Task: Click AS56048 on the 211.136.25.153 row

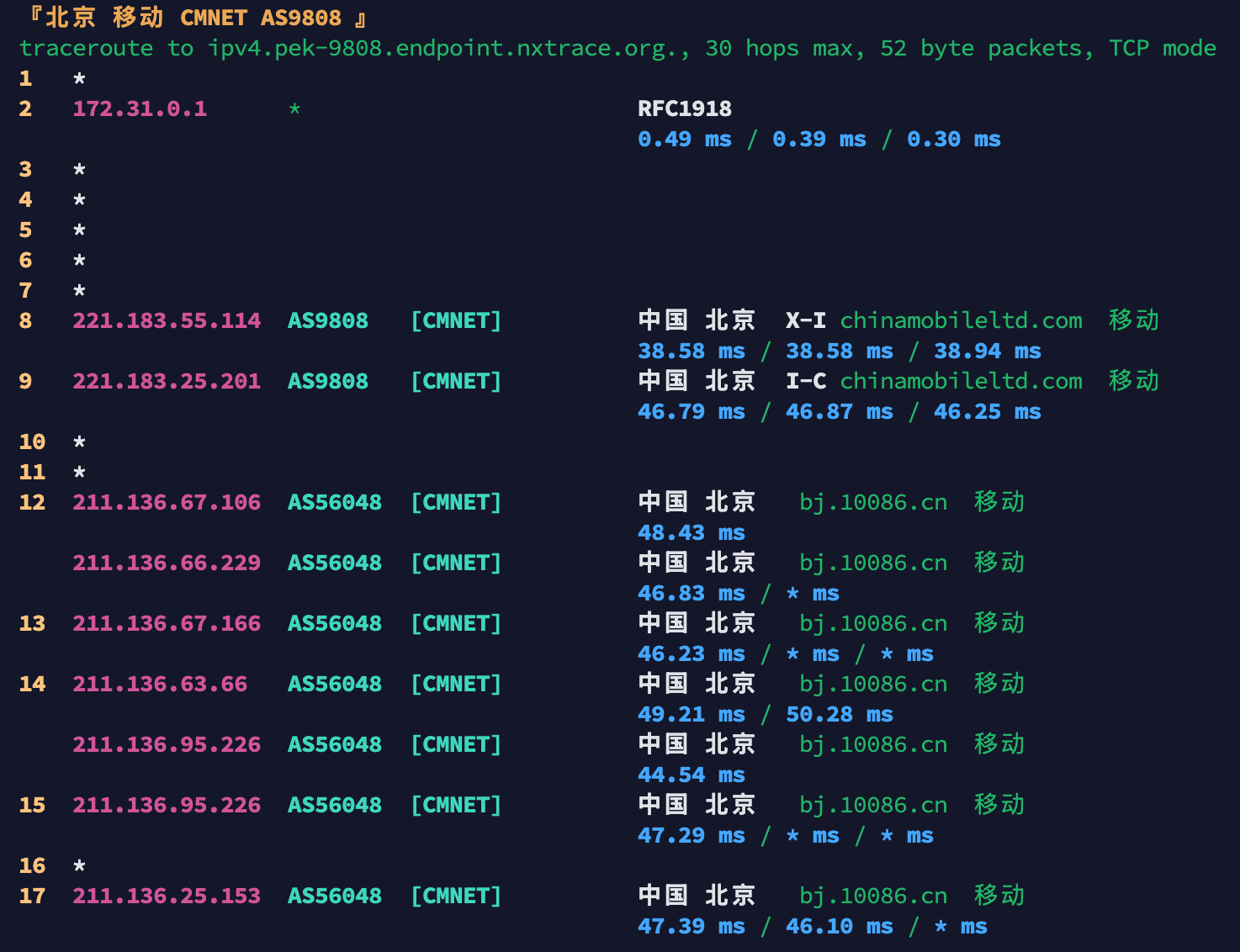Action: (335, 896)
